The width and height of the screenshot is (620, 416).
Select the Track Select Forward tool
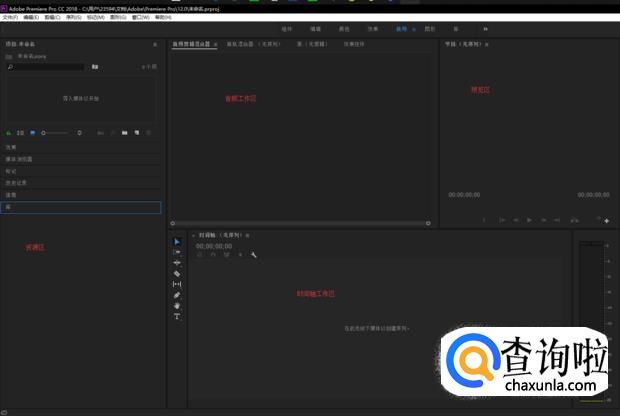[177, 252]
